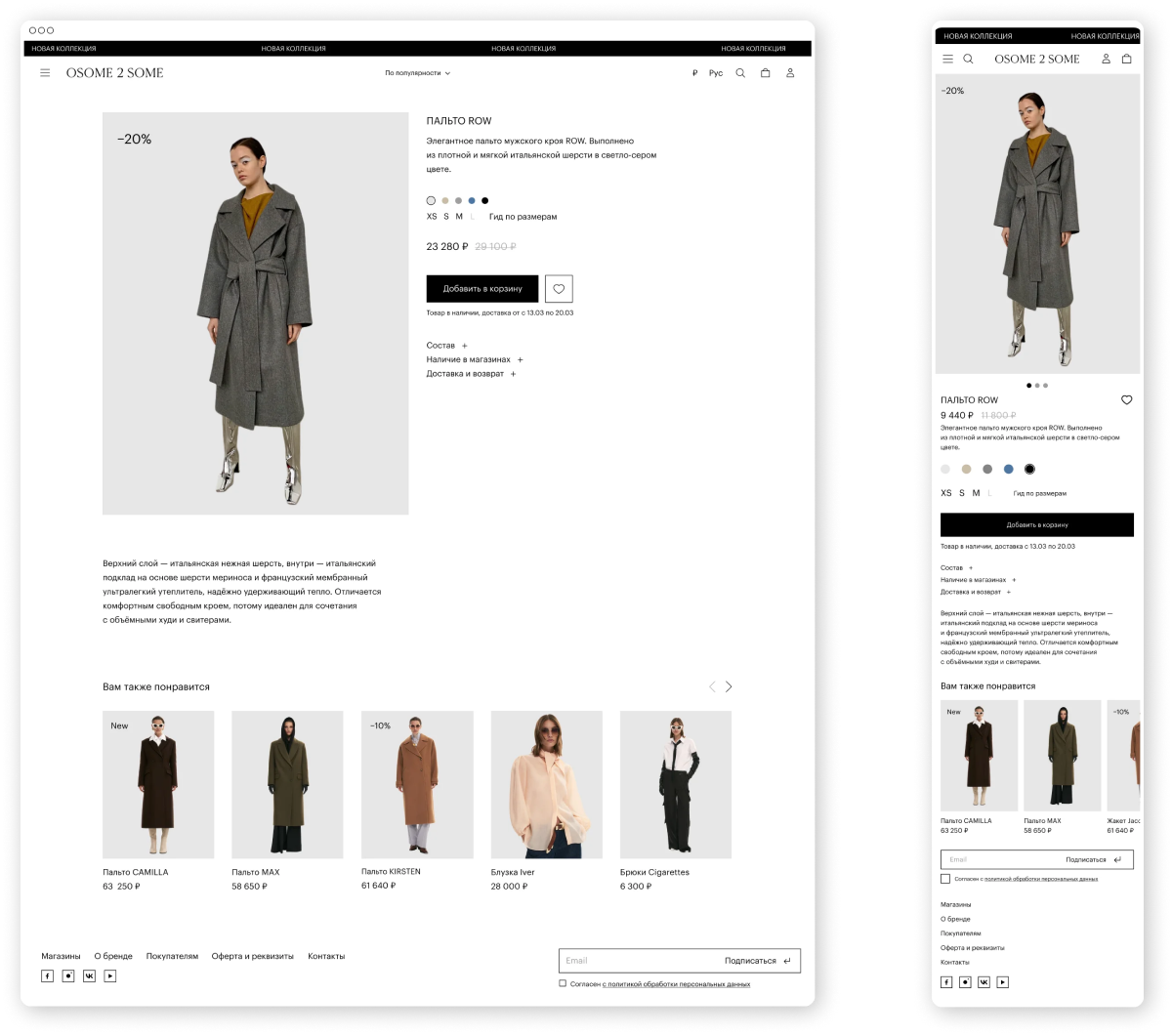The height and width of the screenshot is (1036, 1172).
Task: Open the hamburger menu in mobile view
Action: click(947, 59)
